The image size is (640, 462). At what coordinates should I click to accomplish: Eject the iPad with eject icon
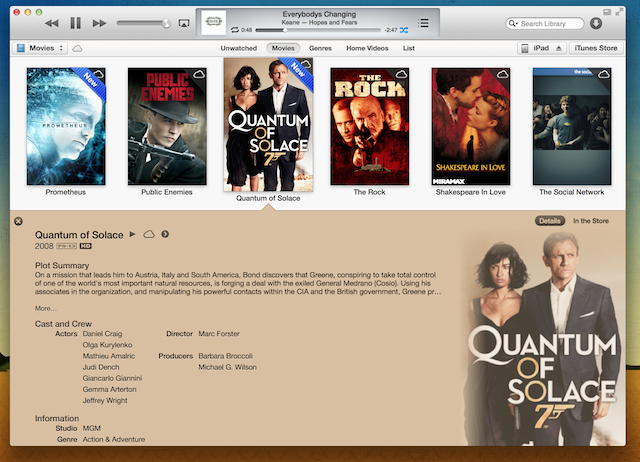click(x=559, y=48)
